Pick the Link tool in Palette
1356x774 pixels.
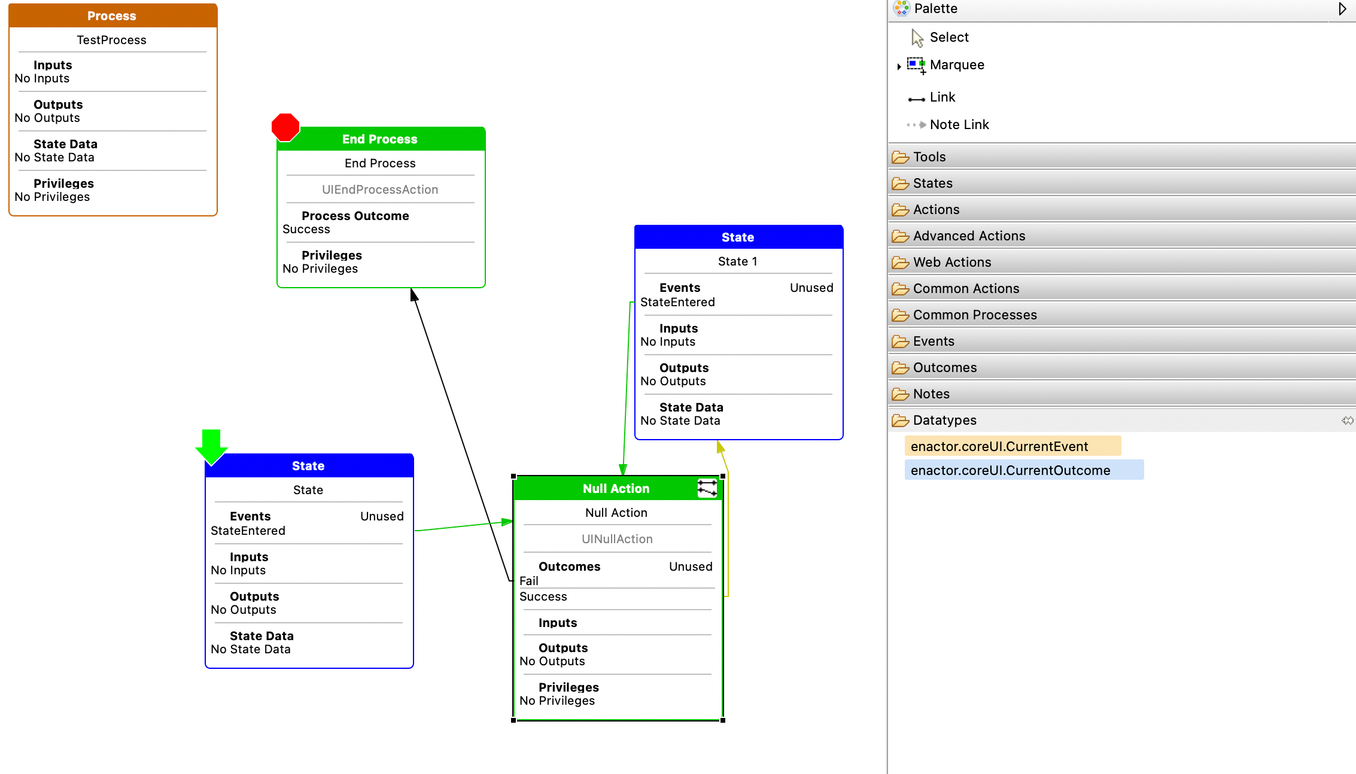(931, 97)
